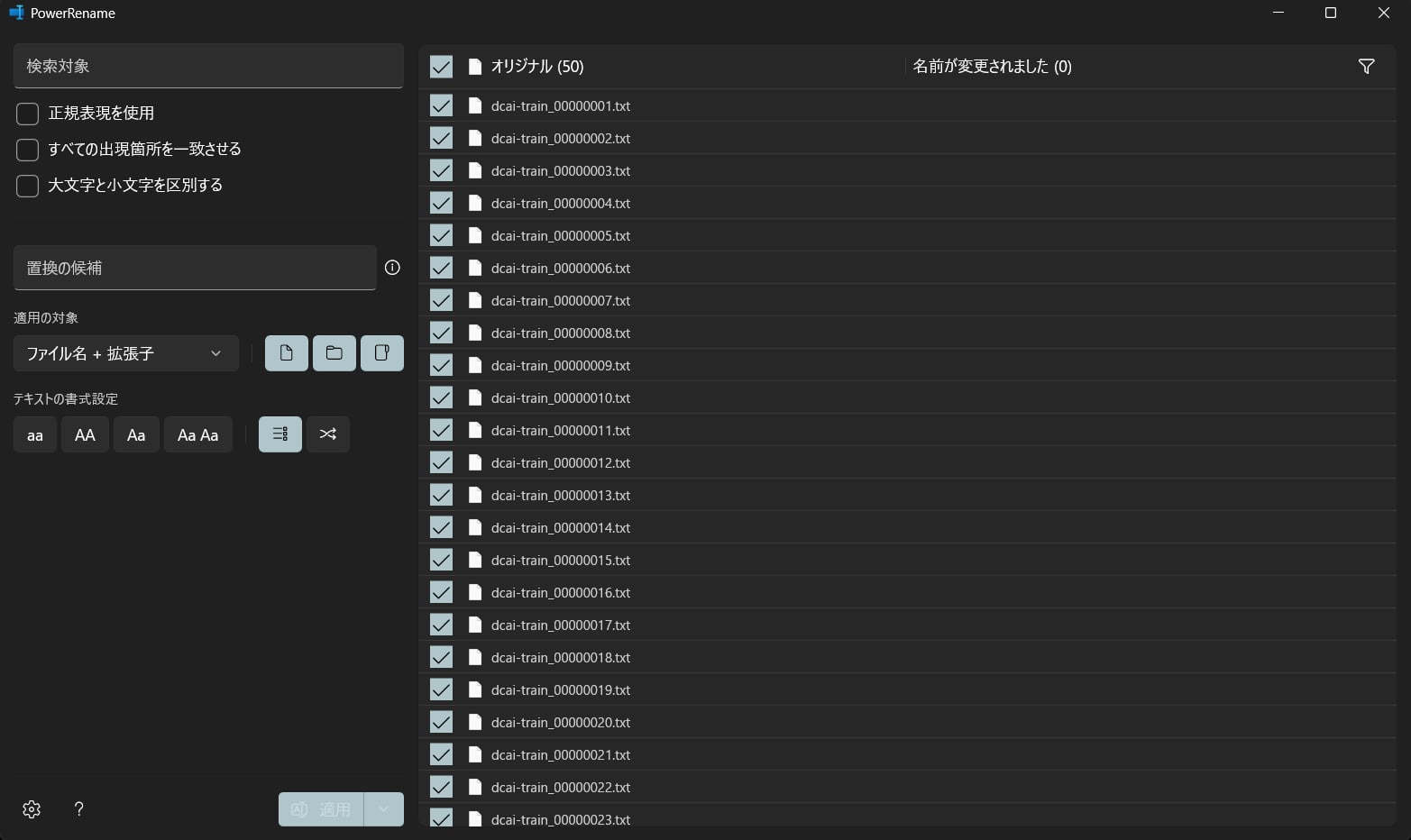
Task: Open the replace field info icon
Action: click(392, 268)
